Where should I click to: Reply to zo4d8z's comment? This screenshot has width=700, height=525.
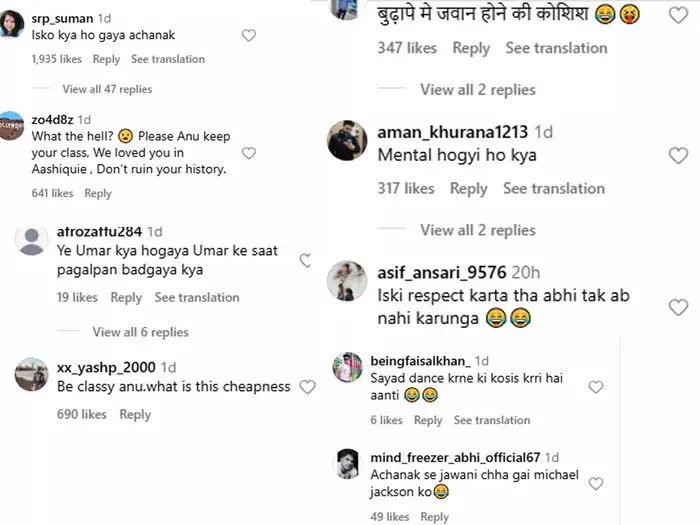point(98,193)
